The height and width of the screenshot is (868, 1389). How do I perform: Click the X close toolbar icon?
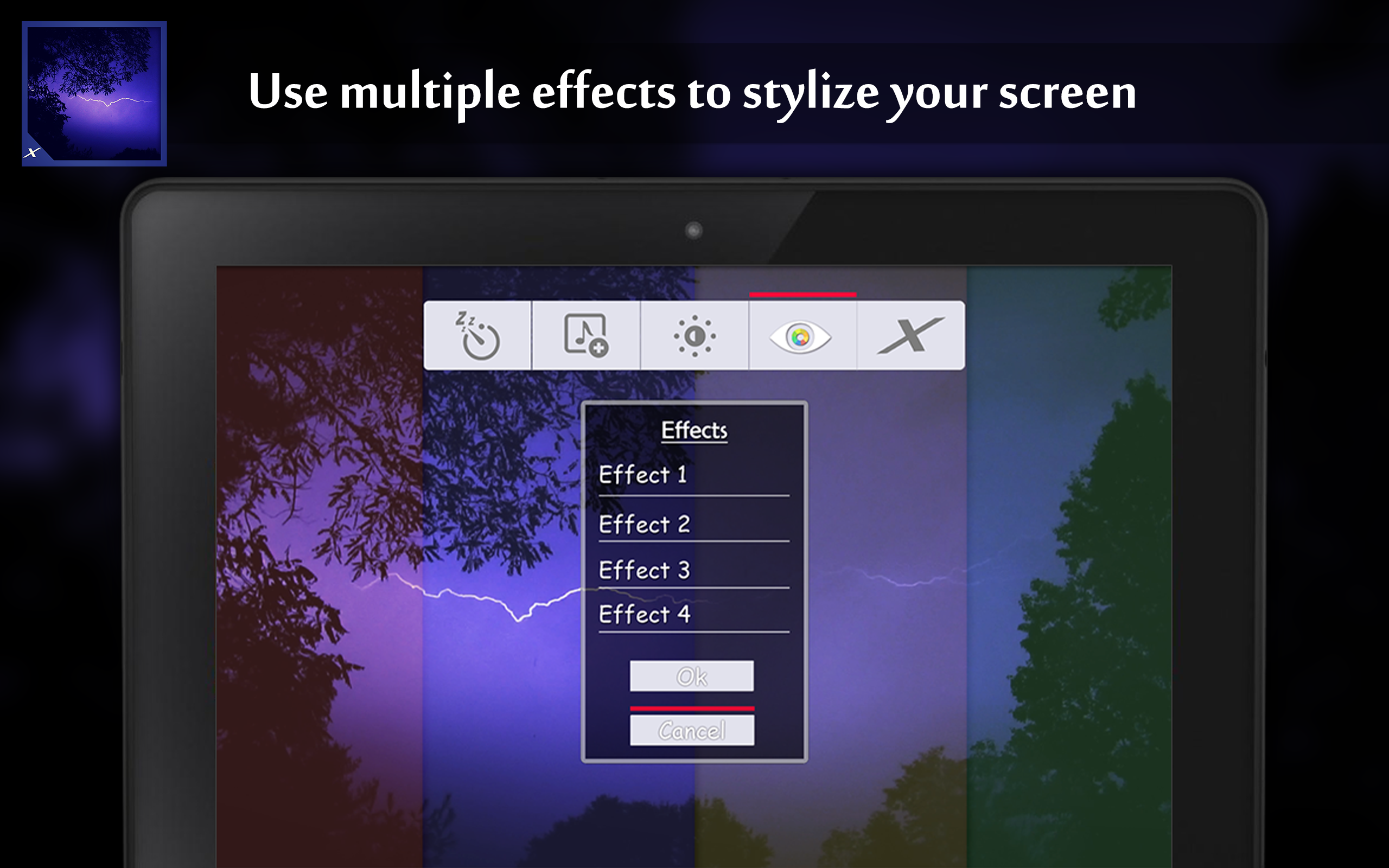pos(910,336)
